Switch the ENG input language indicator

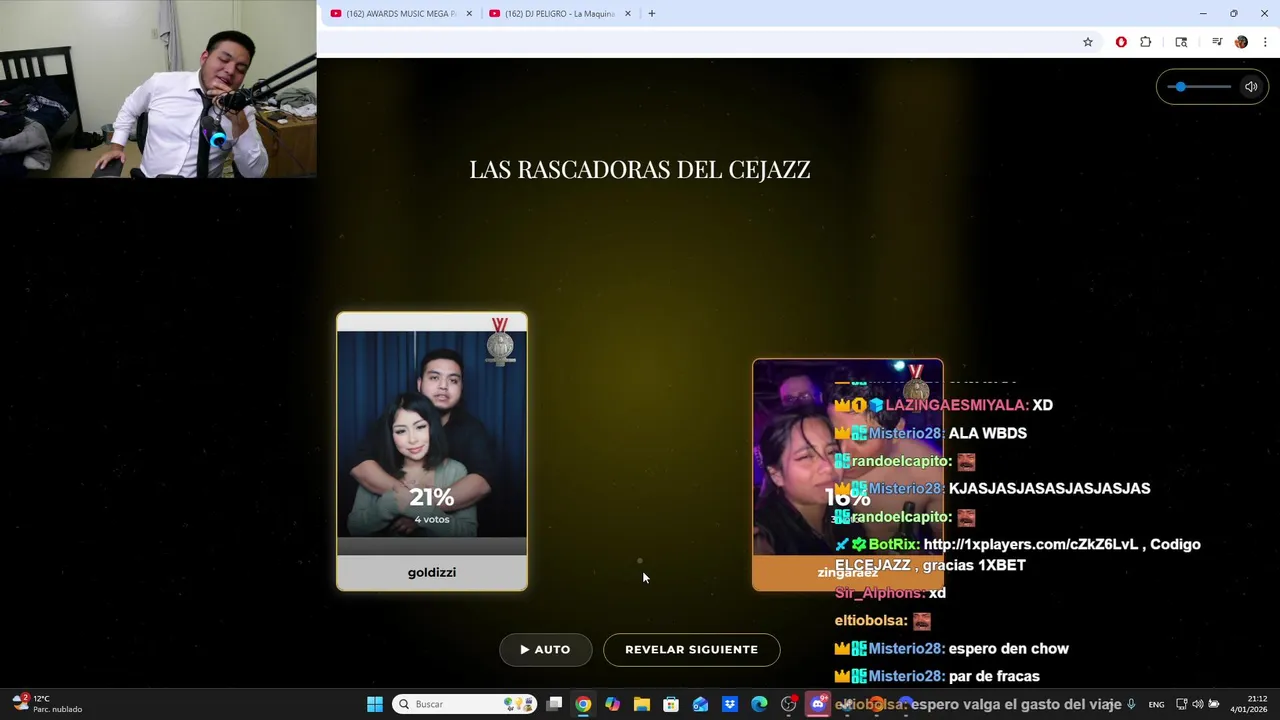(x=1156, y=704)
